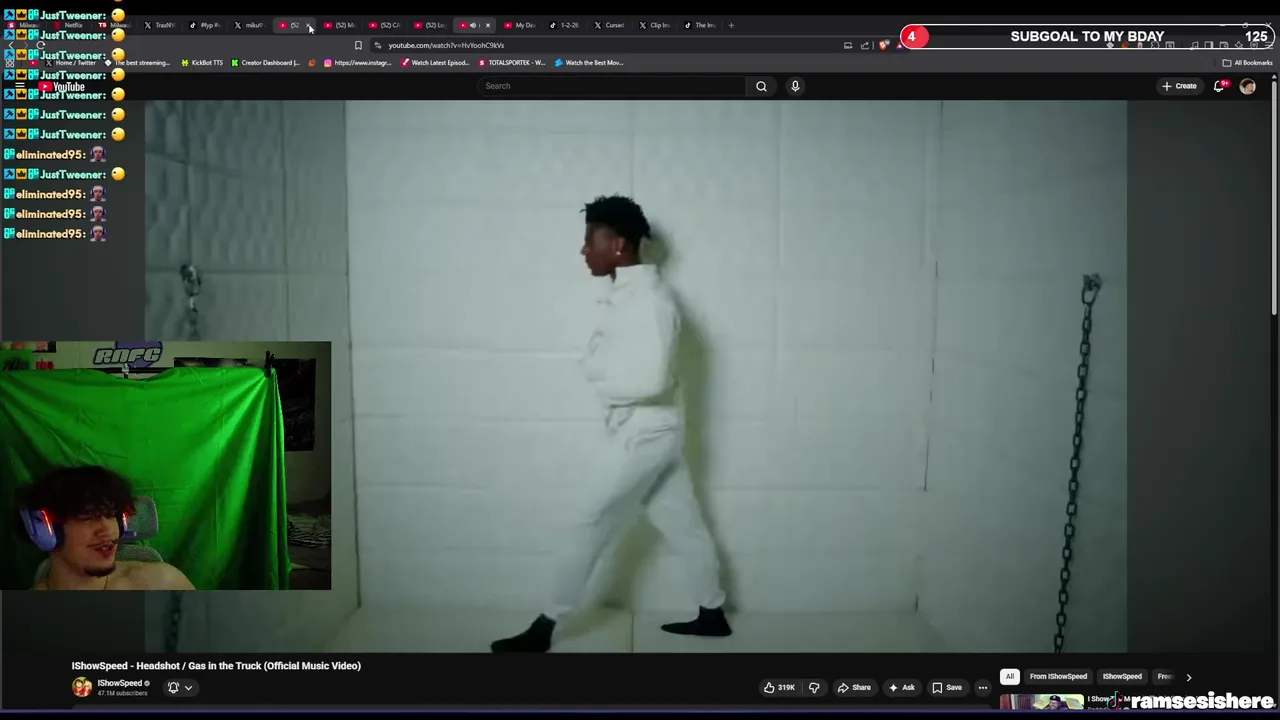The image size is (1280, 720).
Task: Click the Brave Shields lion icon
Action: (x=884, y=45)
